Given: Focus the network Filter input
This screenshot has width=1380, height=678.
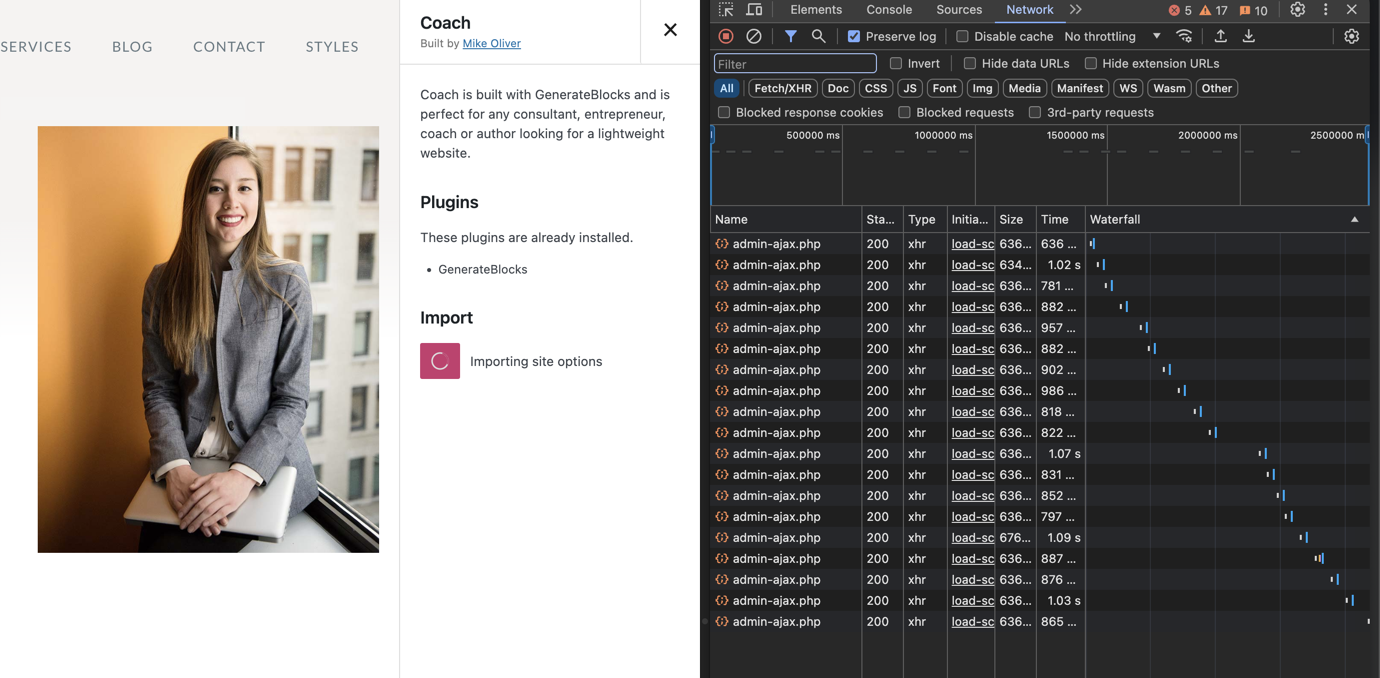Looking at the screenshot, I should pos(795,64).
